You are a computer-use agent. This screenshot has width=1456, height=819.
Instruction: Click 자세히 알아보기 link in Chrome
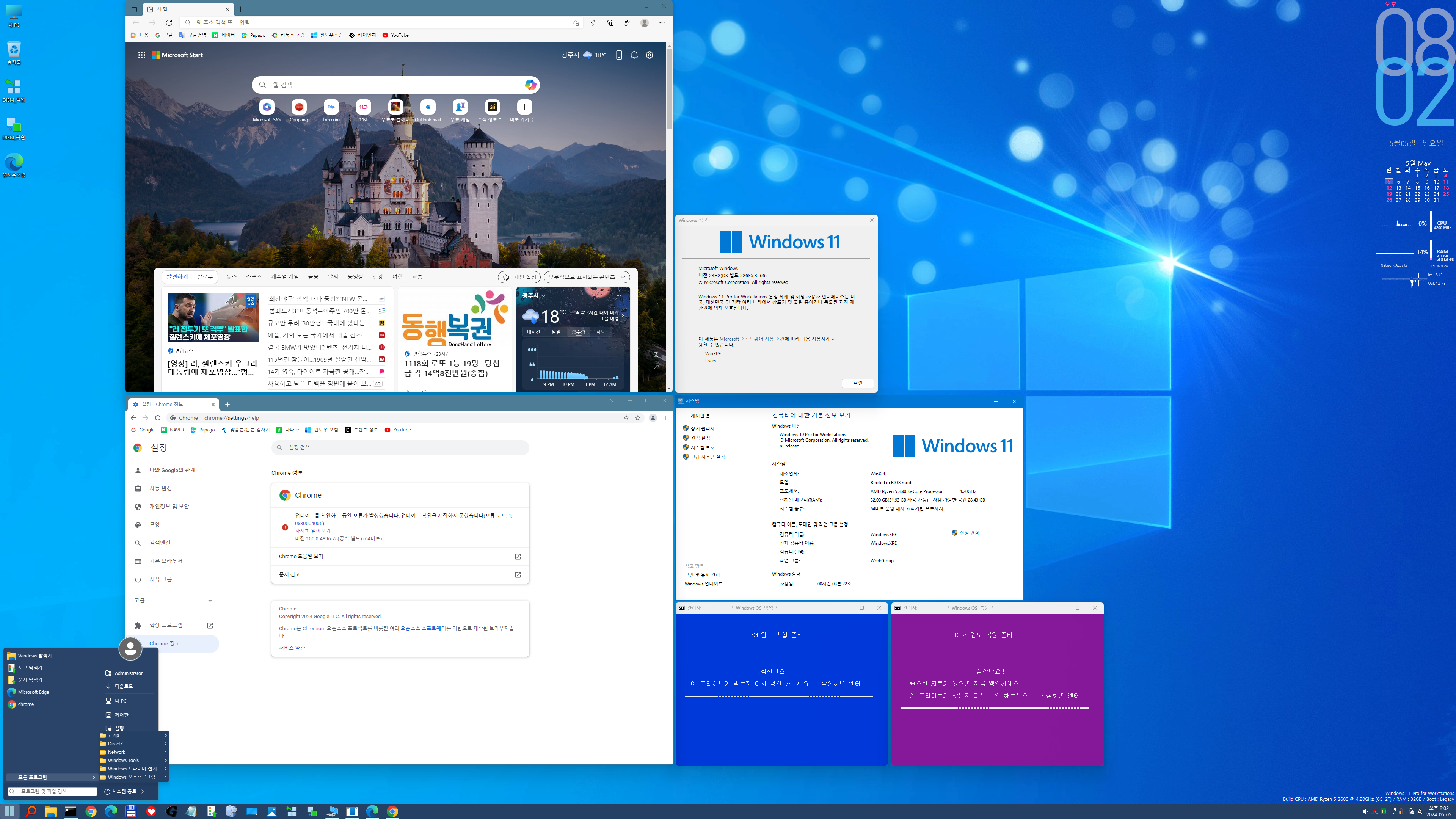(312, 531)
